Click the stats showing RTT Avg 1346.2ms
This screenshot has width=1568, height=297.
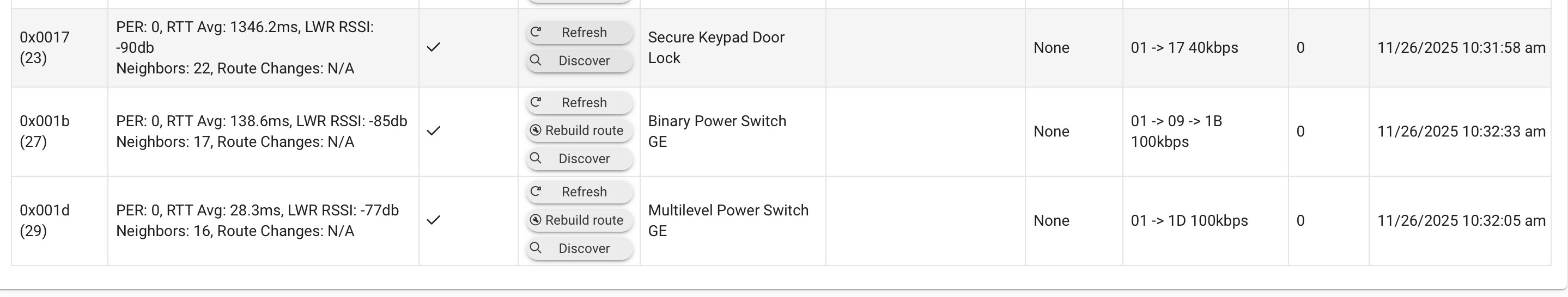click(245, 47)
